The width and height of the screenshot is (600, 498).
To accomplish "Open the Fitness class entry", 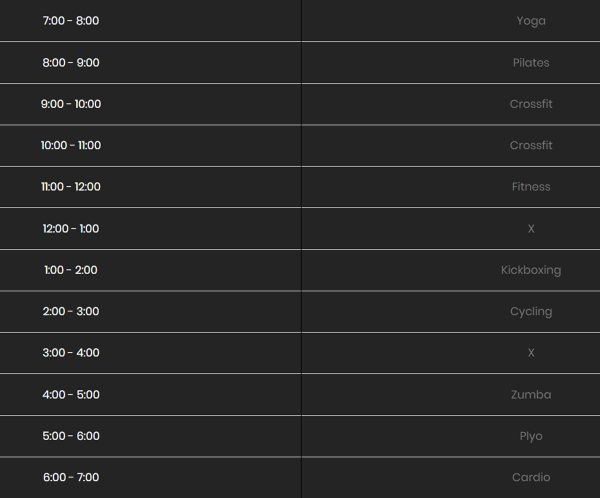I will [x=531, y=187].
